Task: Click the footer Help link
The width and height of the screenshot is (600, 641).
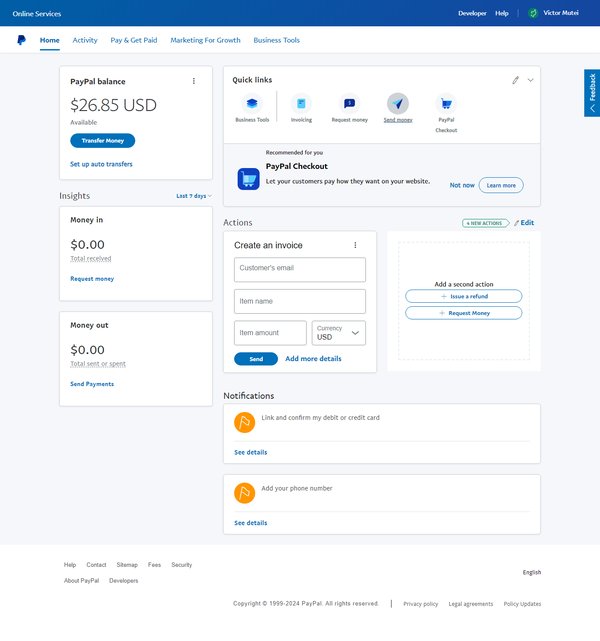Action: pyautogui.click(x=70, y=565)
